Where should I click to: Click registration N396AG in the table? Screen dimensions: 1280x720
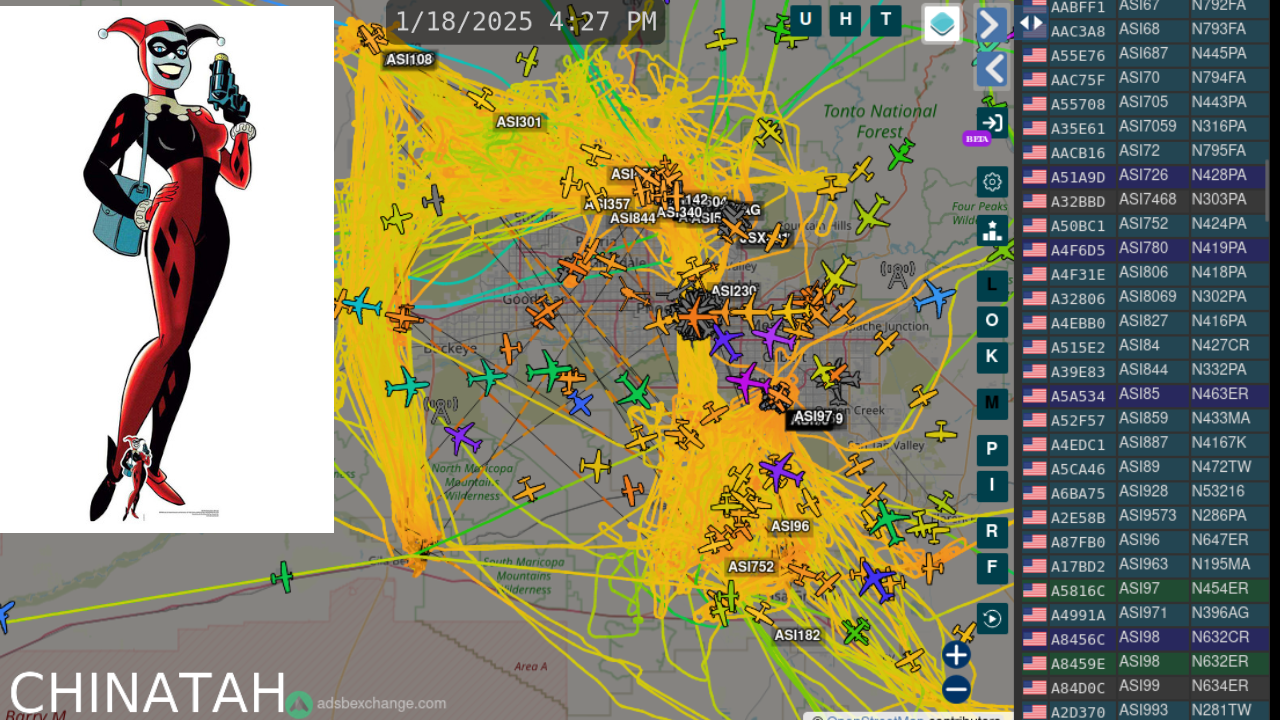(x=1220, y=612)
